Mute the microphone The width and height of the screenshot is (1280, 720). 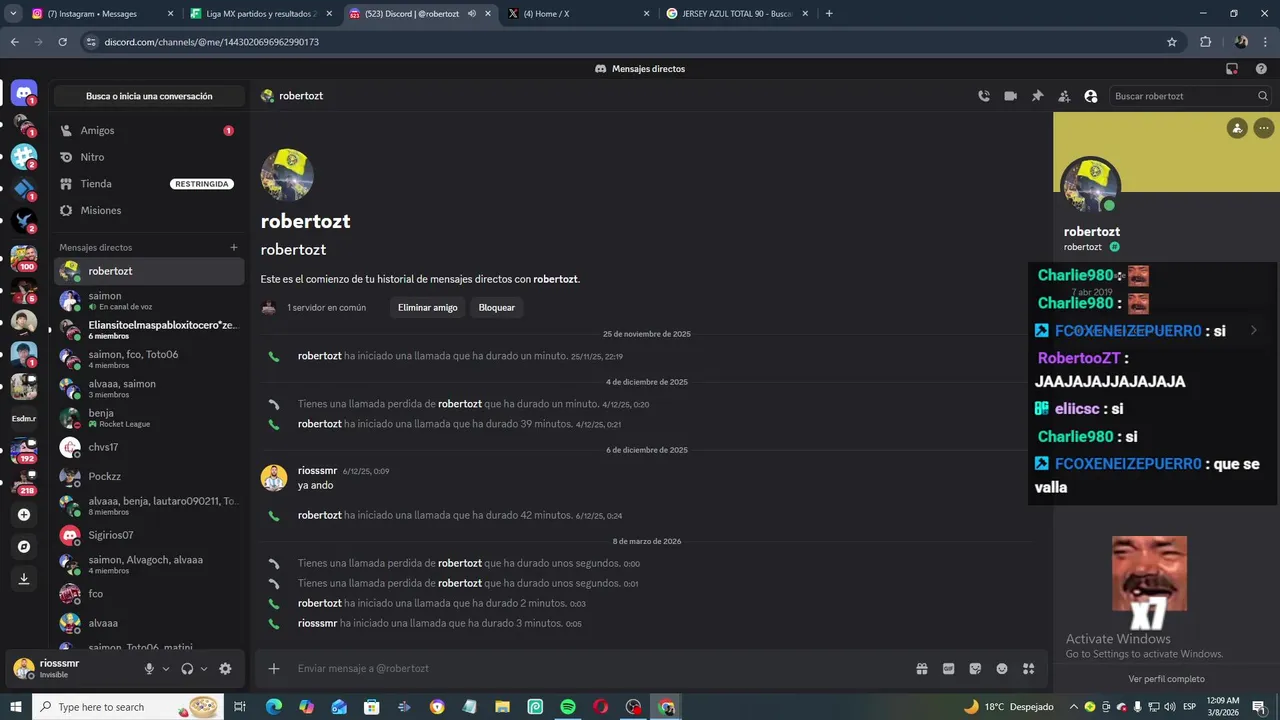coord(149,669)
